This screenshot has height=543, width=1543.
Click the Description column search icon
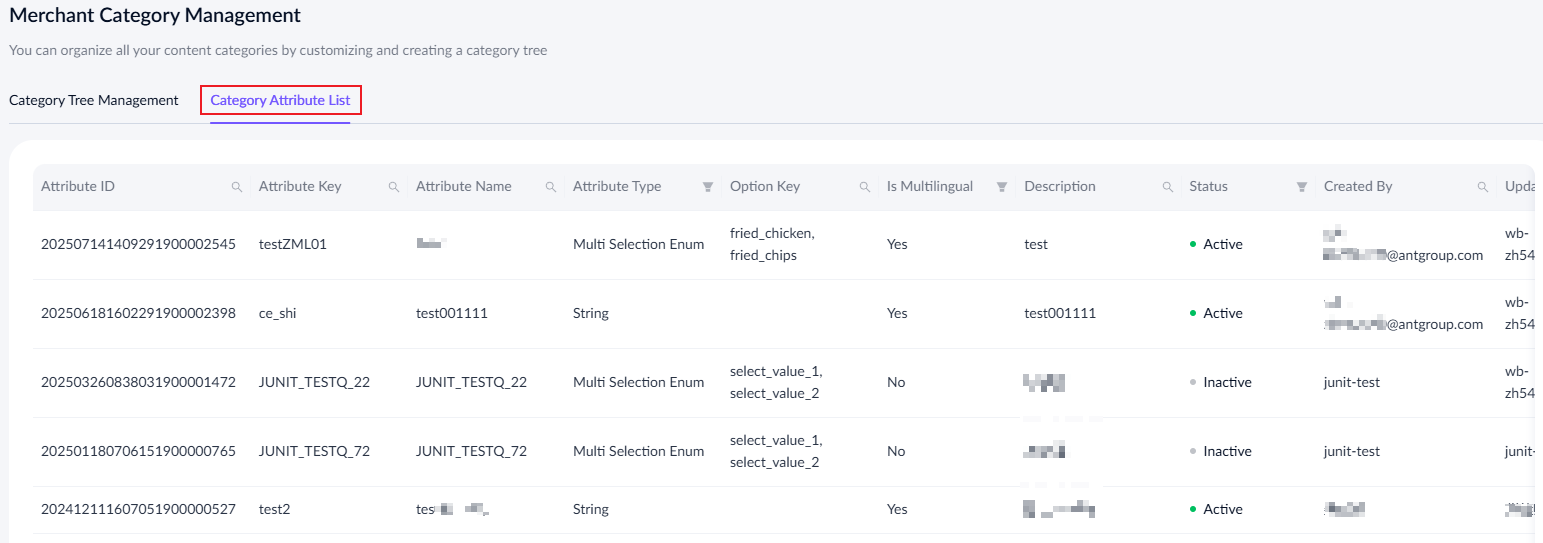coord(1167,187)
